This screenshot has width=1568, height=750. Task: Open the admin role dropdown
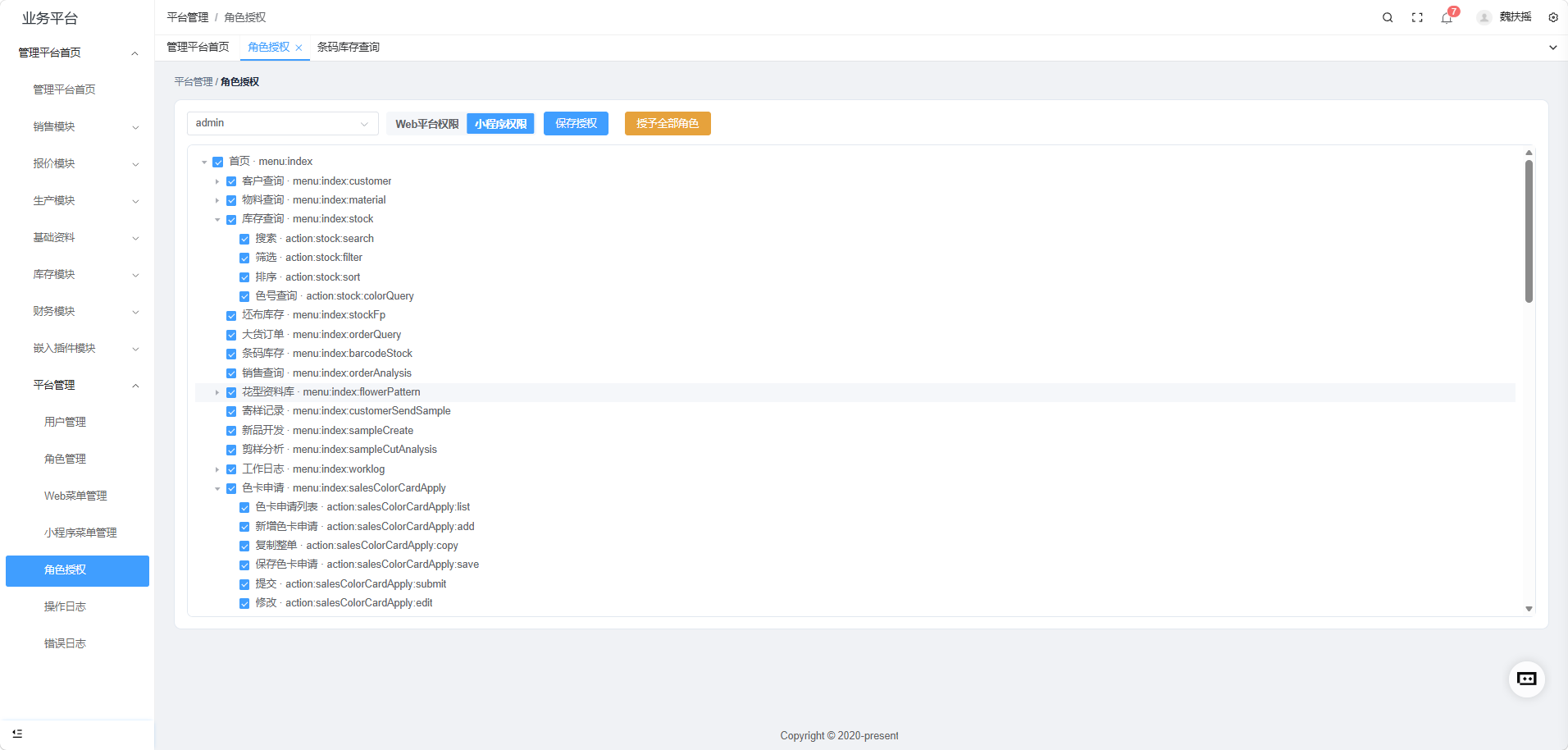tap(283, 123)
